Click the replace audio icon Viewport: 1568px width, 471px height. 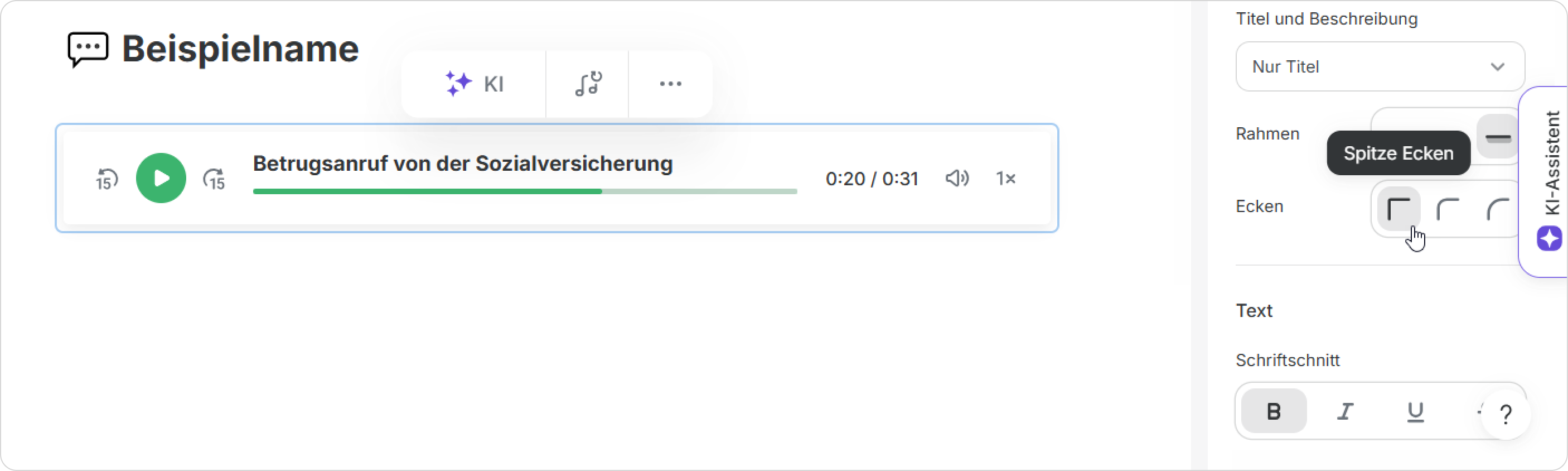587,84
